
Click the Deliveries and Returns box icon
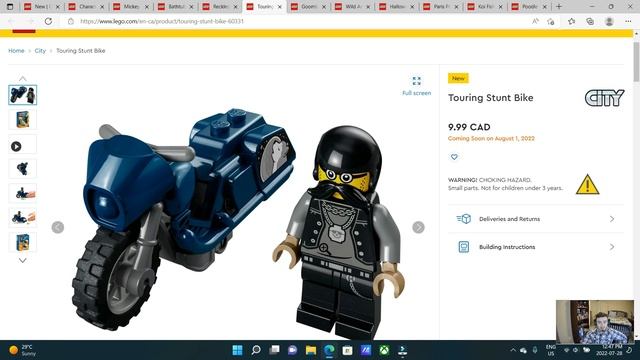tap(464, 219)
